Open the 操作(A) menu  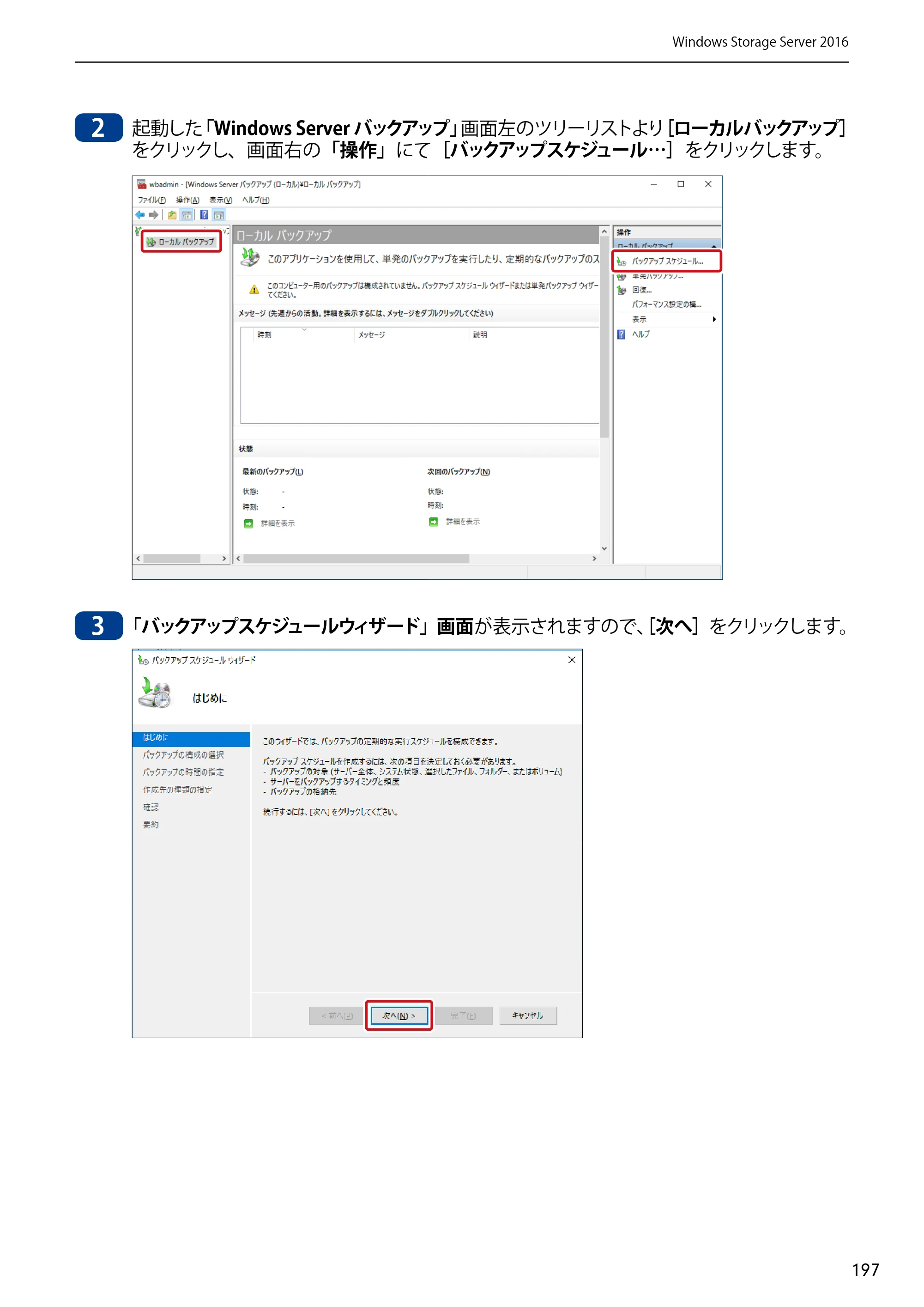point(187,200)
